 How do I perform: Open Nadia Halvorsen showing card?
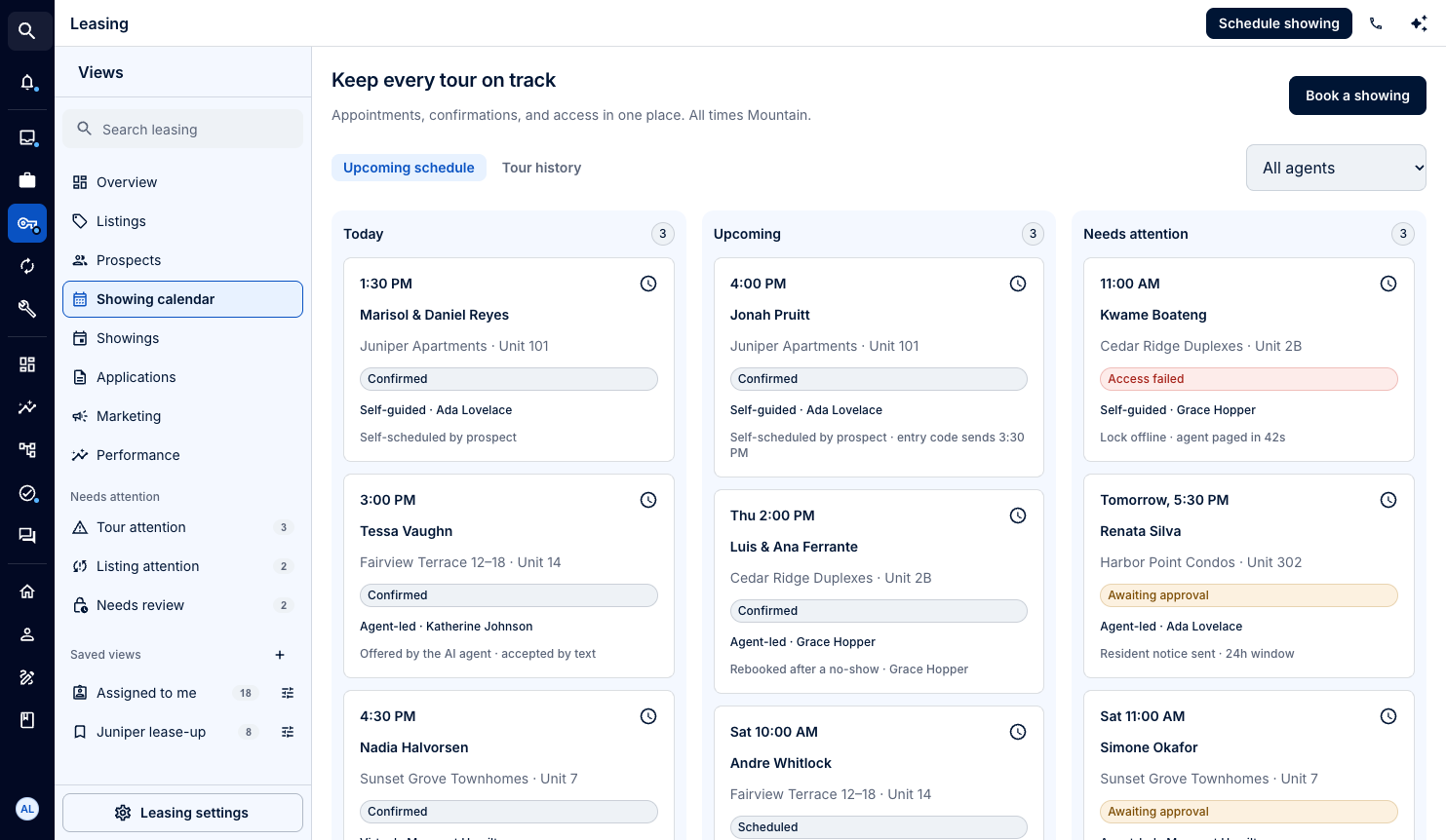point(508,765)
